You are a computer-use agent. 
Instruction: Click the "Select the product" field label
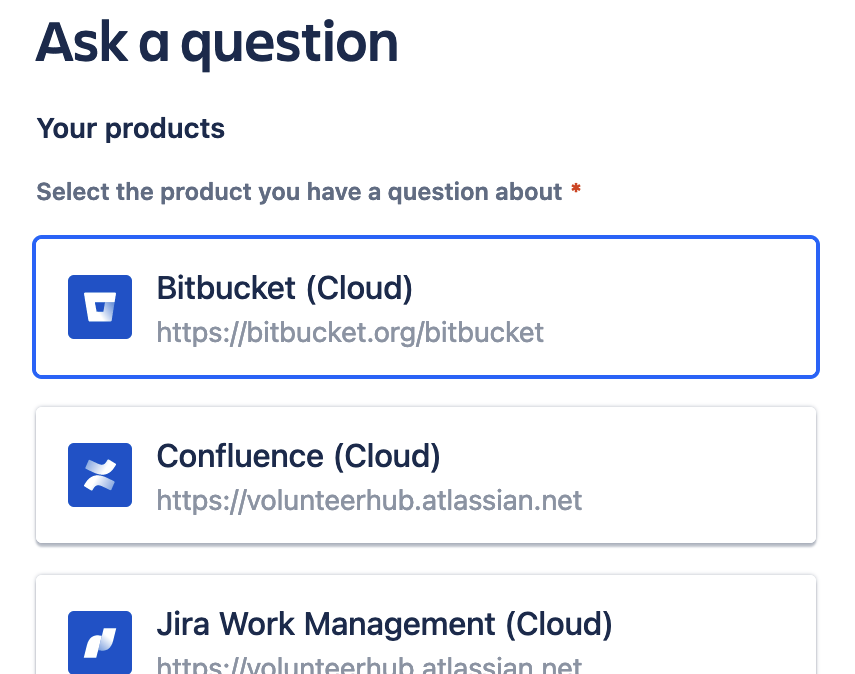[299, 192]
